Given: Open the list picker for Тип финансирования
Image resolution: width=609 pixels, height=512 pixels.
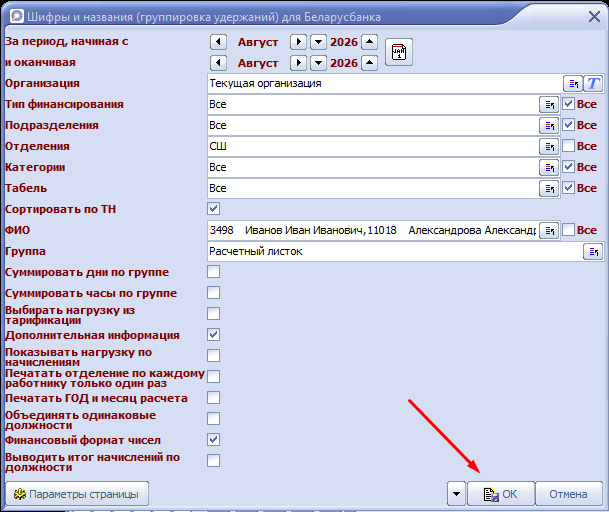Looking at the screenshot, I should tap(549, 104).
